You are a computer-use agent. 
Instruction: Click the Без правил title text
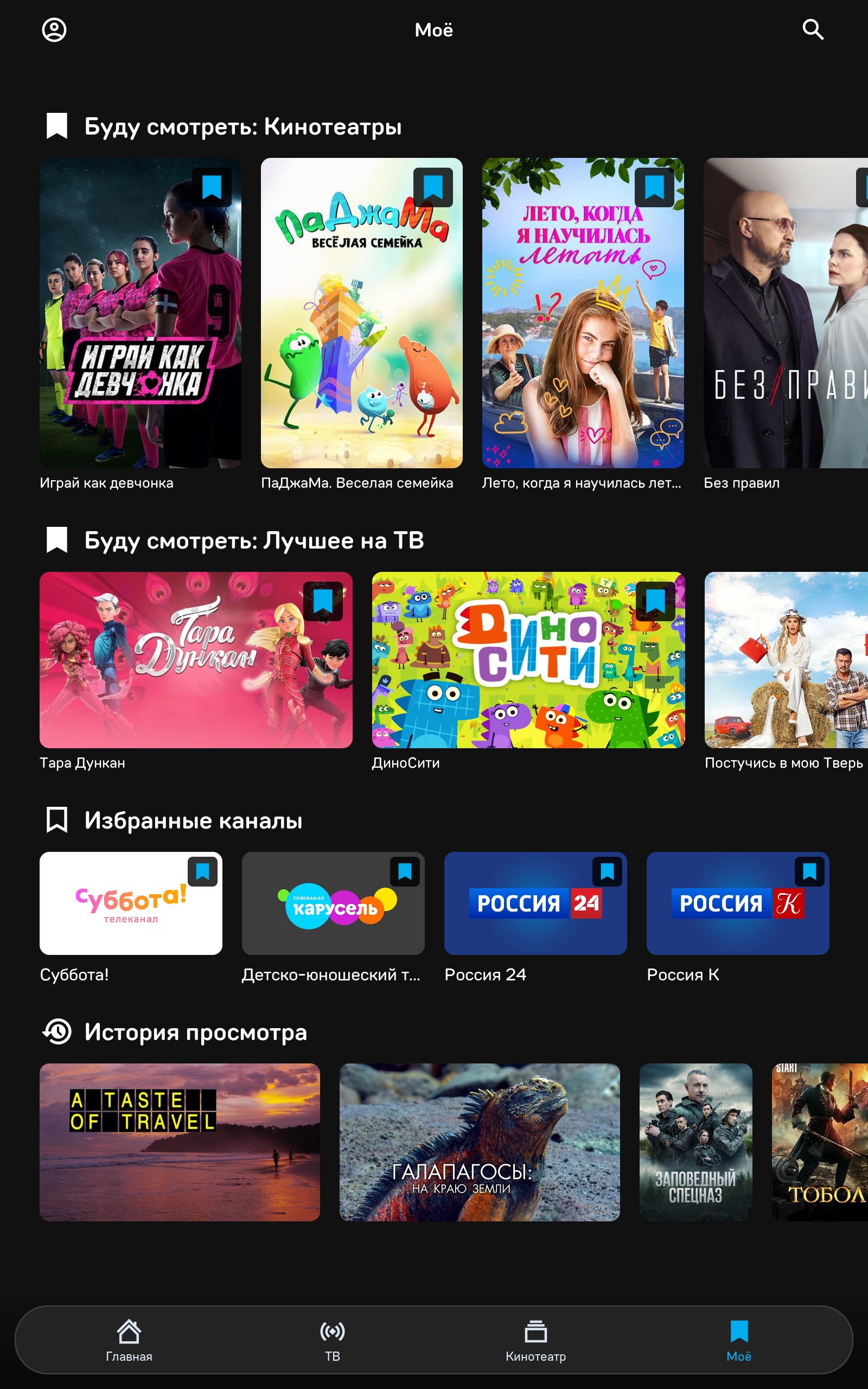[742, 483]
